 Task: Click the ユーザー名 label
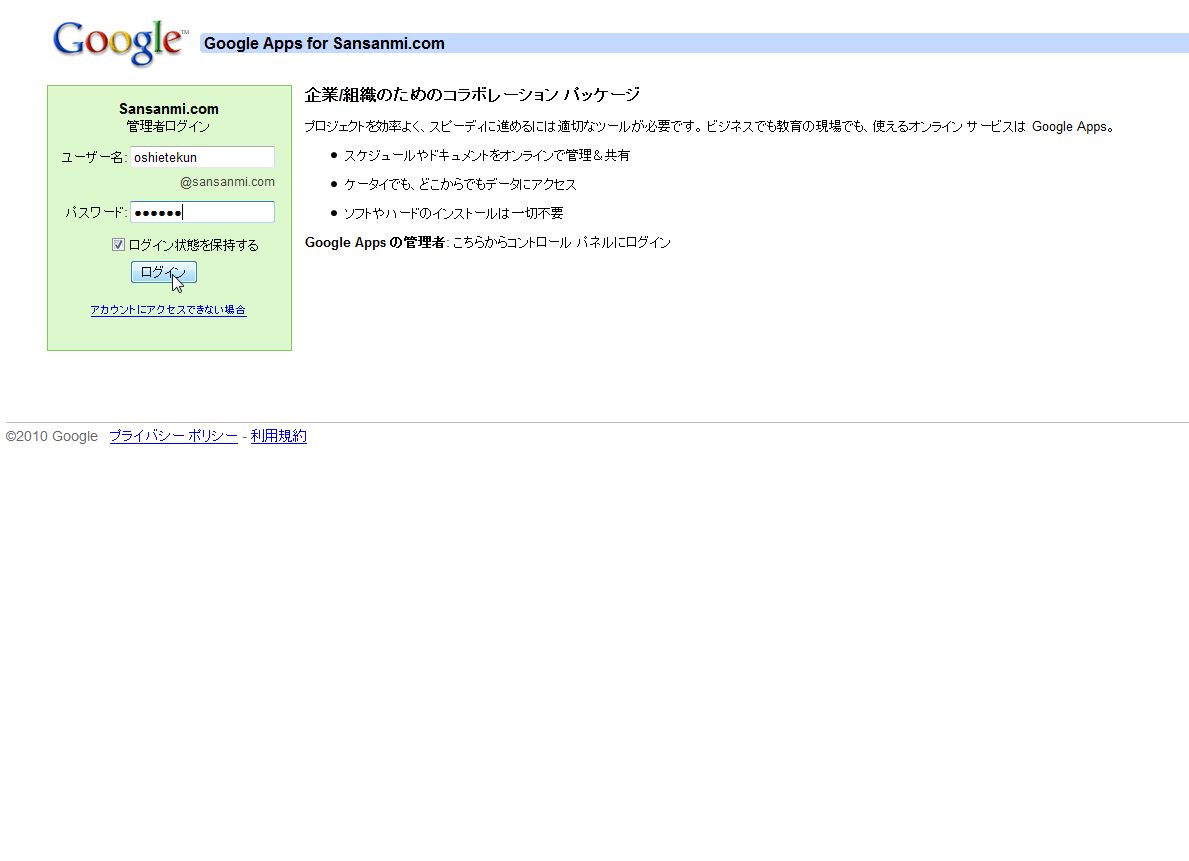(x=93, y=158)
